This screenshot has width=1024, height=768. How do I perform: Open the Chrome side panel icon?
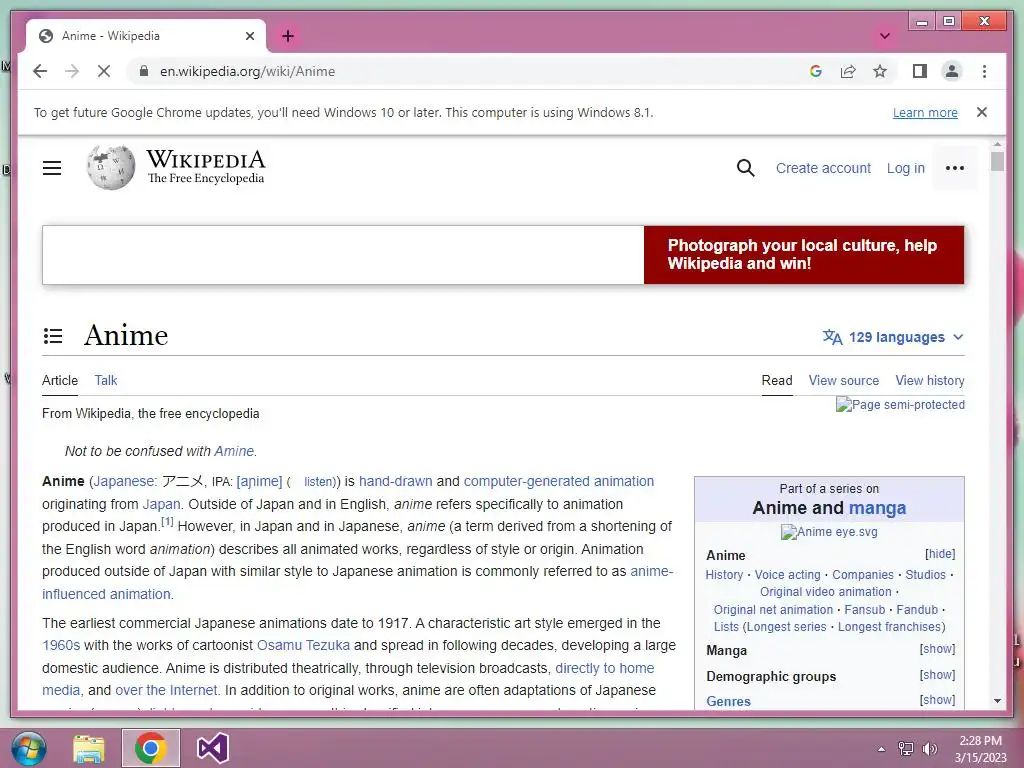click(x=920, y=71)
